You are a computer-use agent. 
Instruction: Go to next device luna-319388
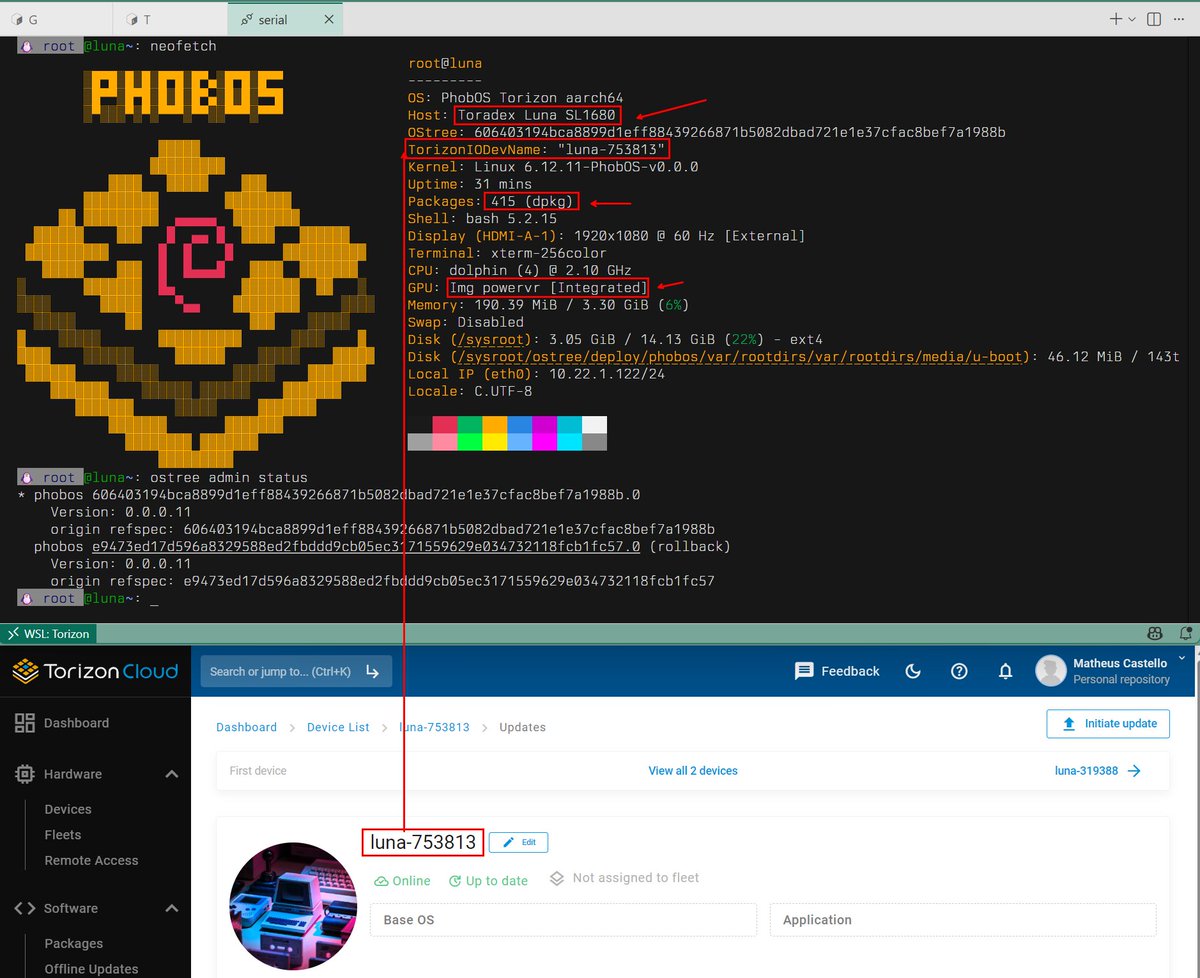coord(1098,771)
